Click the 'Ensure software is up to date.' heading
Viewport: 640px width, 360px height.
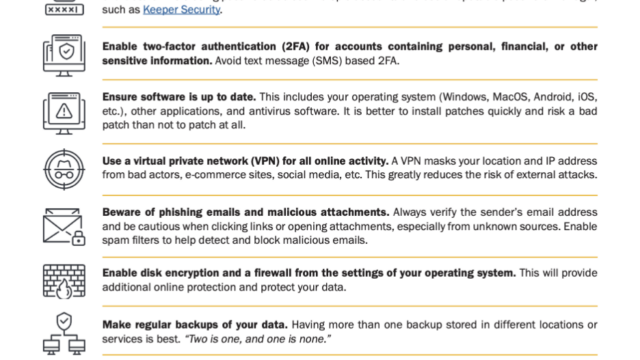(179, 97)
